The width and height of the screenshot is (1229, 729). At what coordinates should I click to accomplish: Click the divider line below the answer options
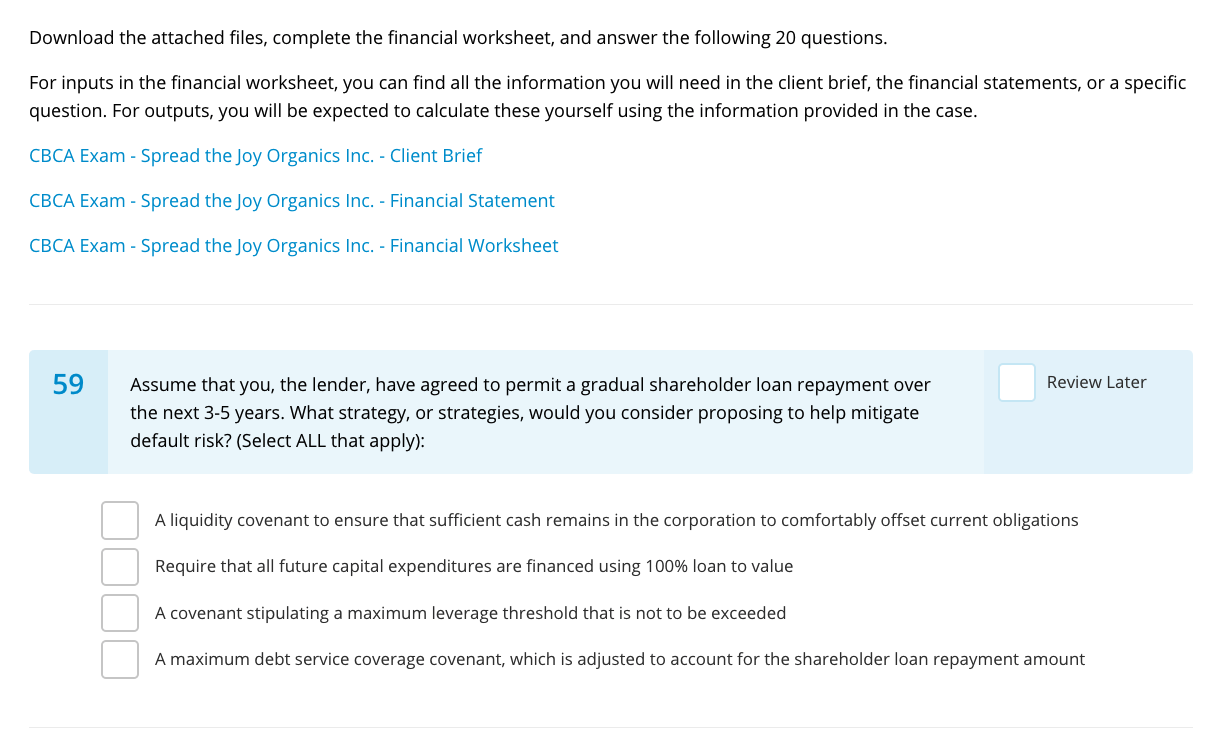(610, 727)
